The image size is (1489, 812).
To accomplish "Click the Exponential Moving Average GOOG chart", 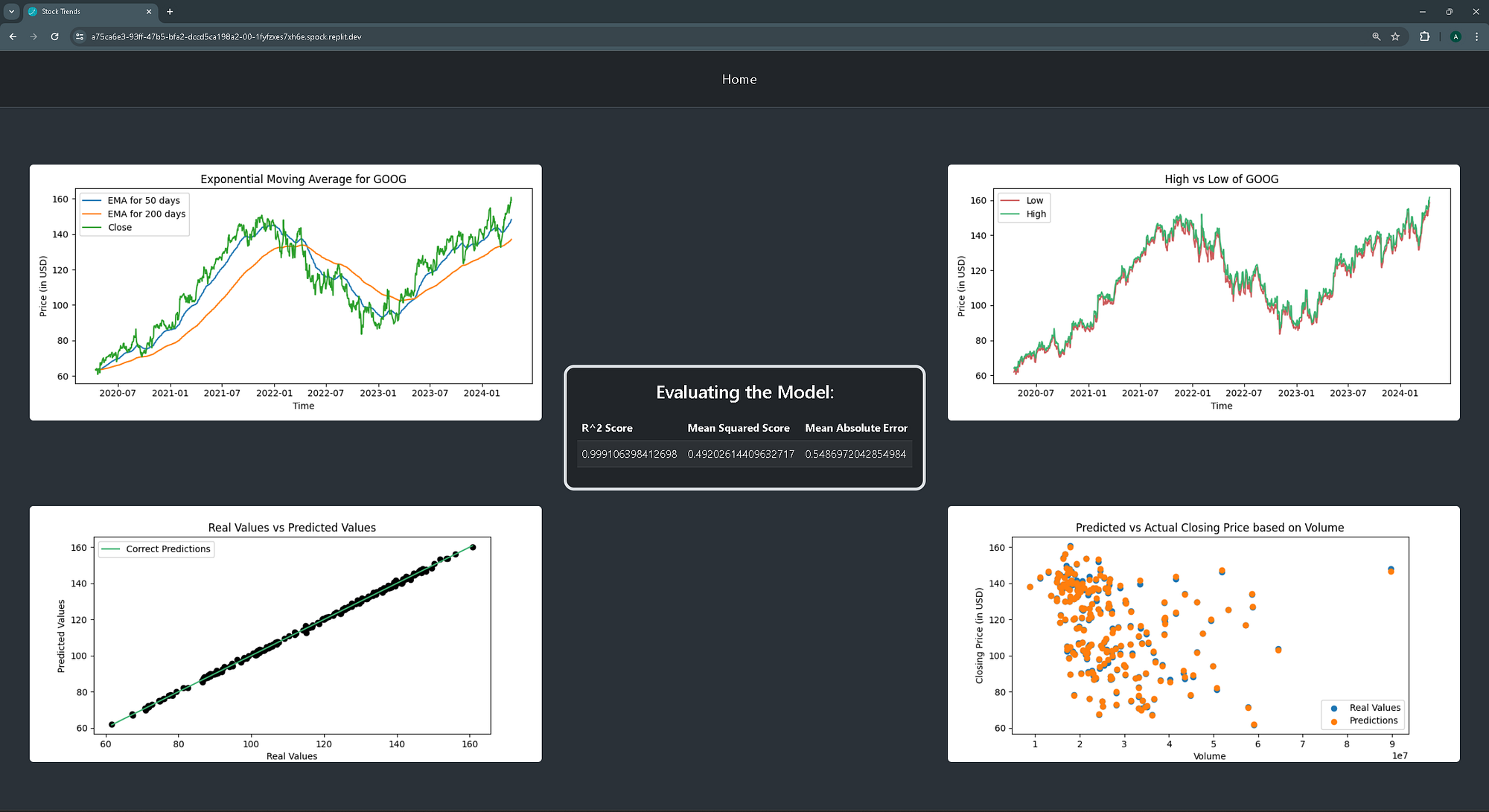I will (x=286, y=292).
